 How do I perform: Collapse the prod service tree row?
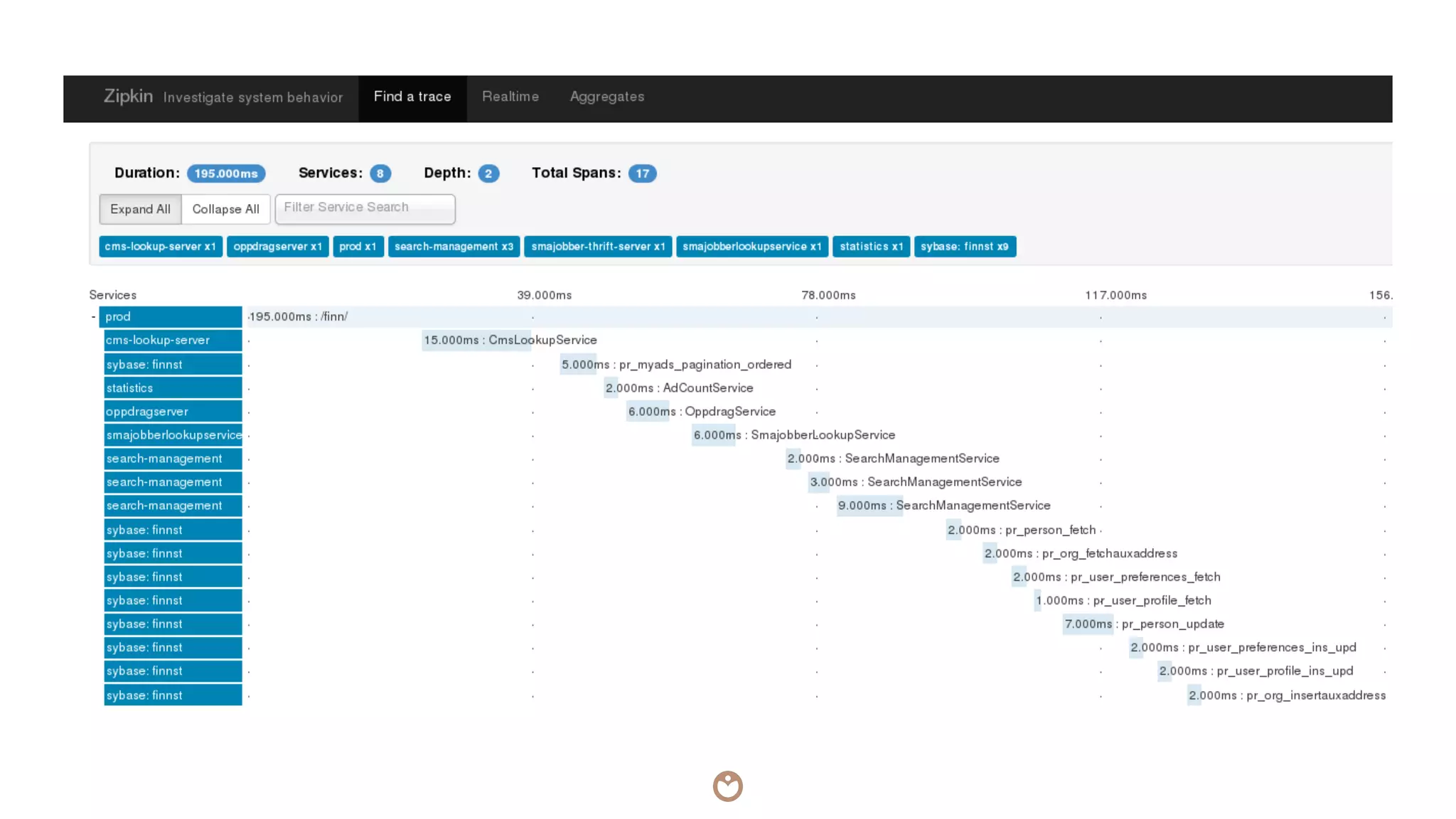(93, 317)
